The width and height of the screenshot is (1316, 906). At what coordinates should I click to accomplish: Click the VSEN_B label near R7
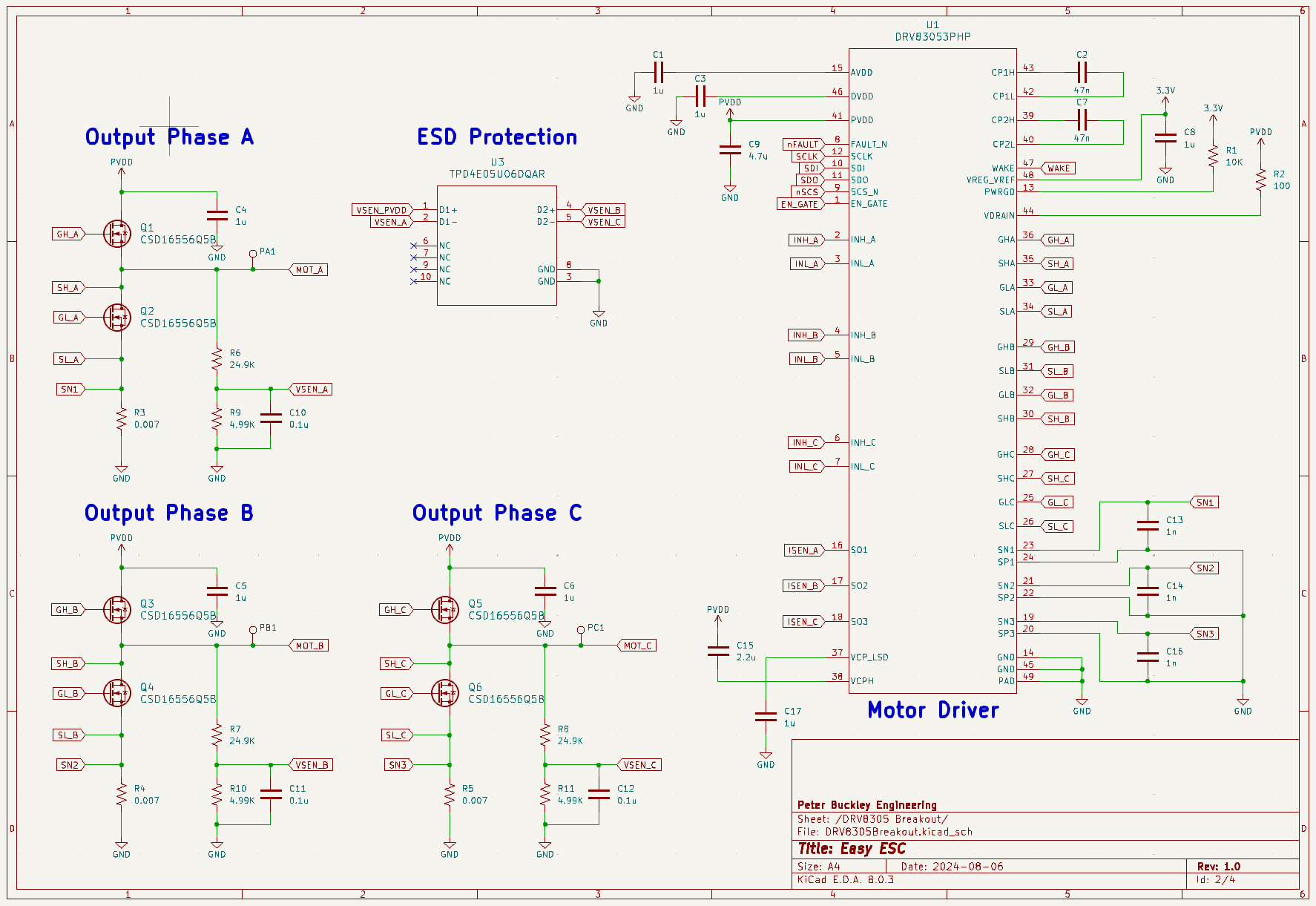point(311,765)
